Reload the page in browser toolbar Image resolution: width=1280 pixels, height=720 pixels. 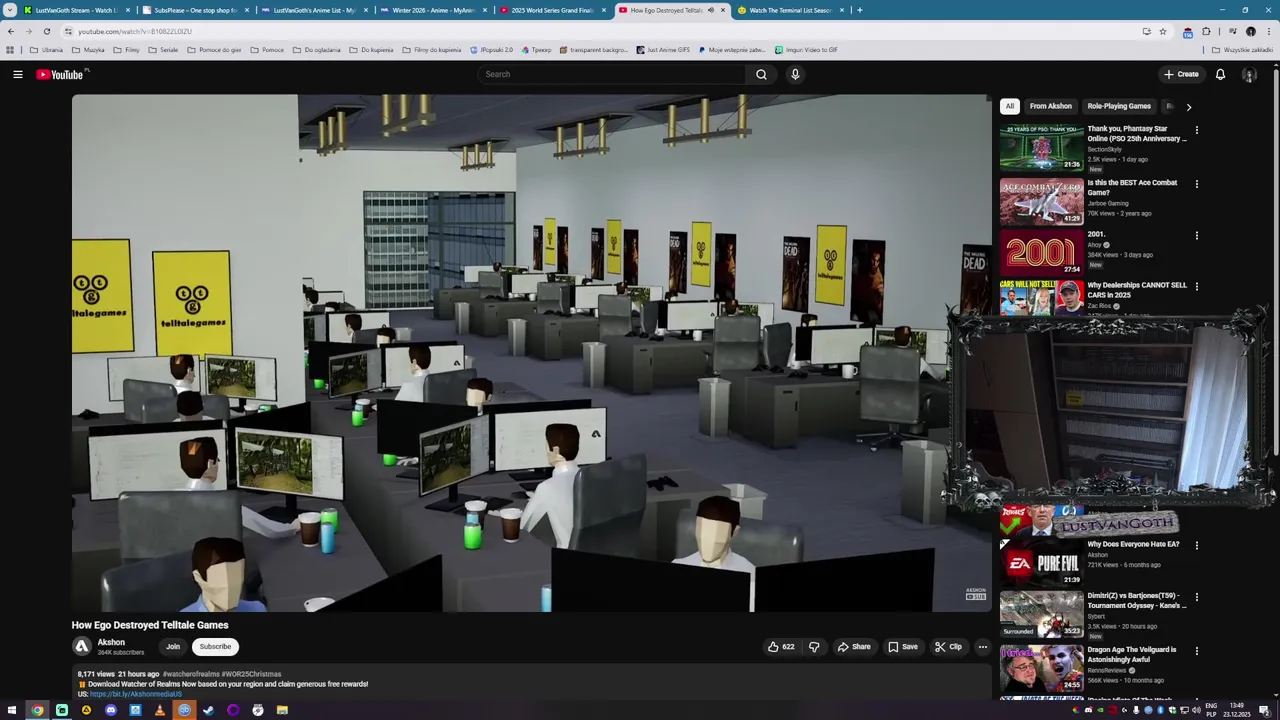coord(46,31)
